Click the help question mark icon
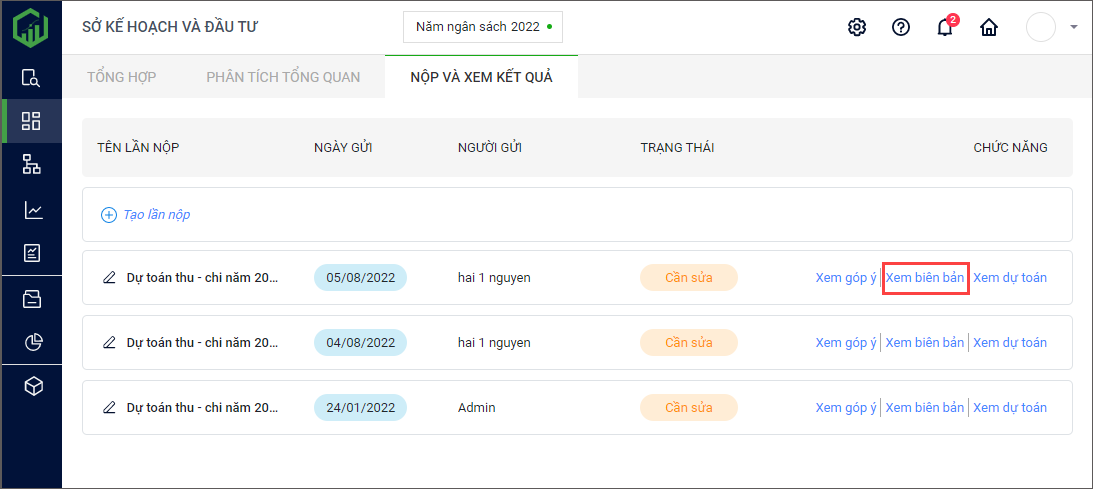This screenshot has height=489, width=1093. [x=900, y=27]
